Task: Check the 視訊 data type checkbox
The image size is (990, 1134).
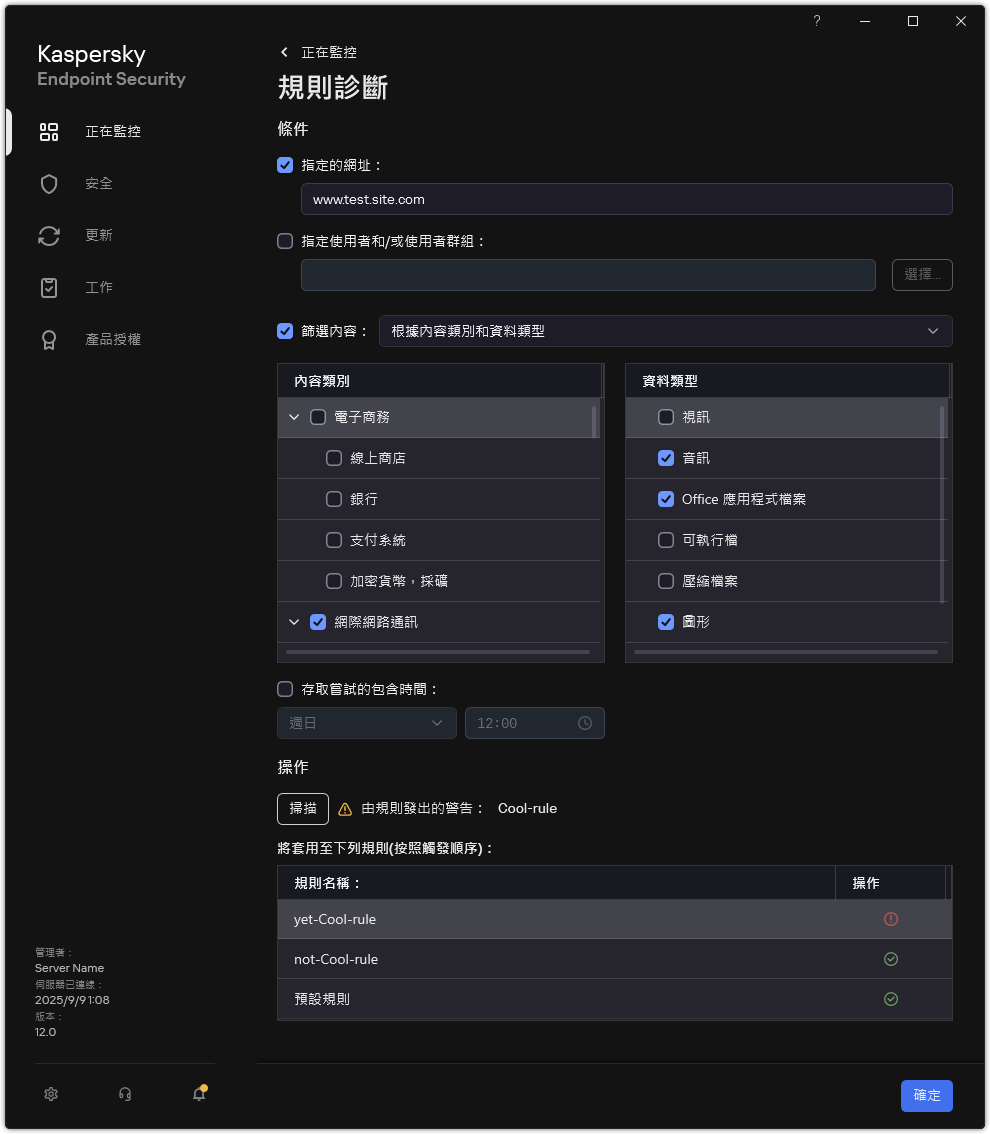Action: click(666, 417)
